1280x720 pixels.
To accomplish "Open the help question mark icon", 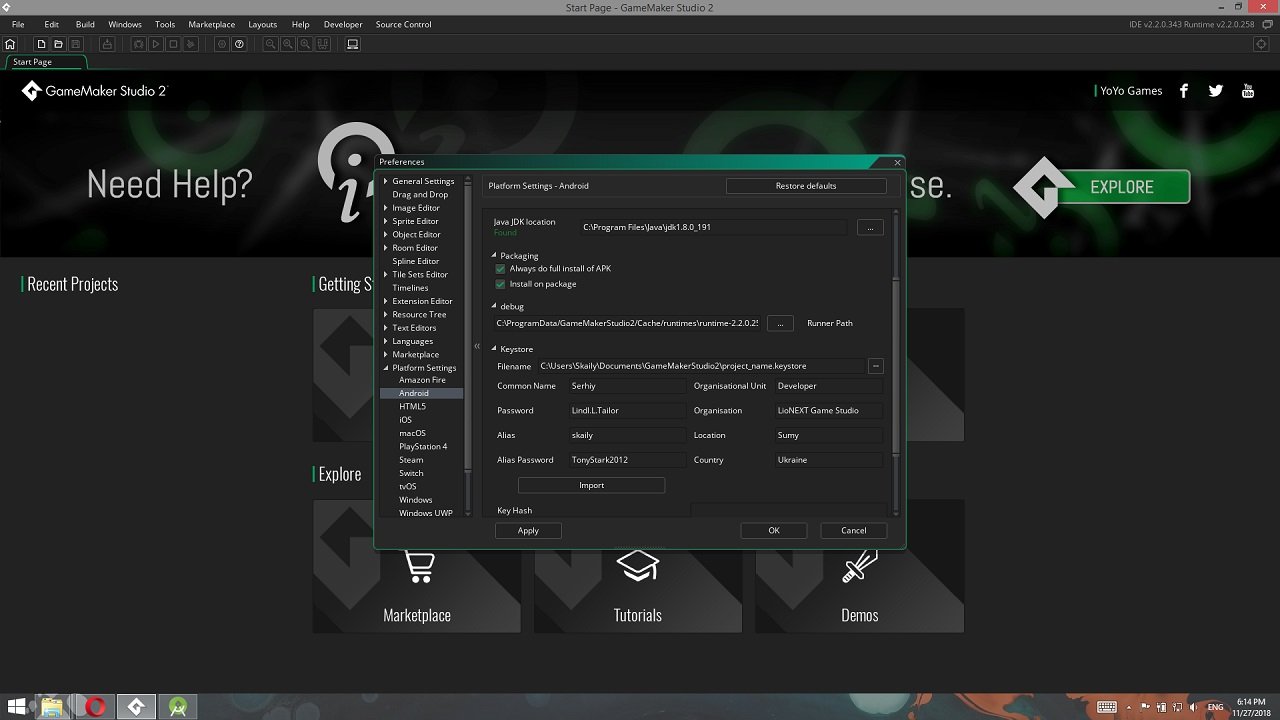I will click(239, 44).
